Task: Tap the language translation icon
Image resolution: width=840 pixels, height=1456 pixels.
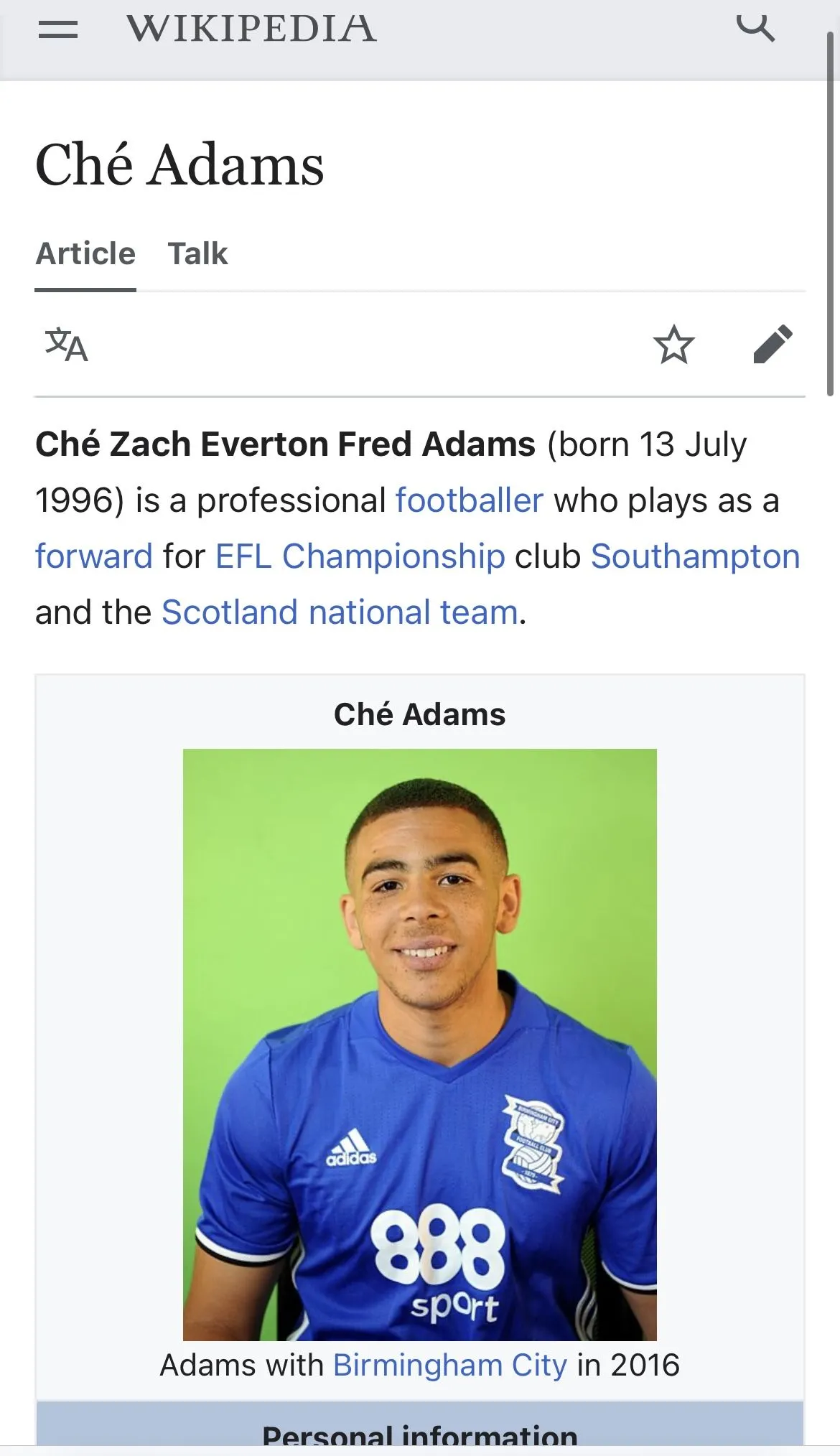Action: click(x=66, y=345)
